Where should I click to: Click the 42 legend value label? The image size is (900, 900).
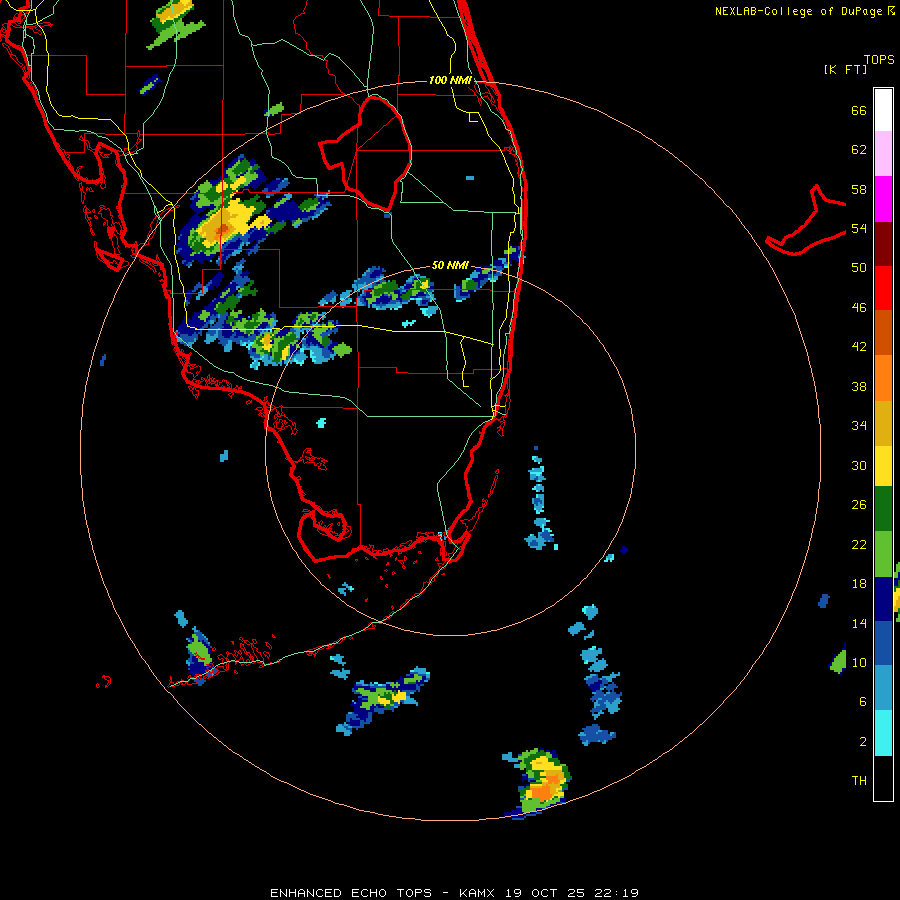point(859,347)
